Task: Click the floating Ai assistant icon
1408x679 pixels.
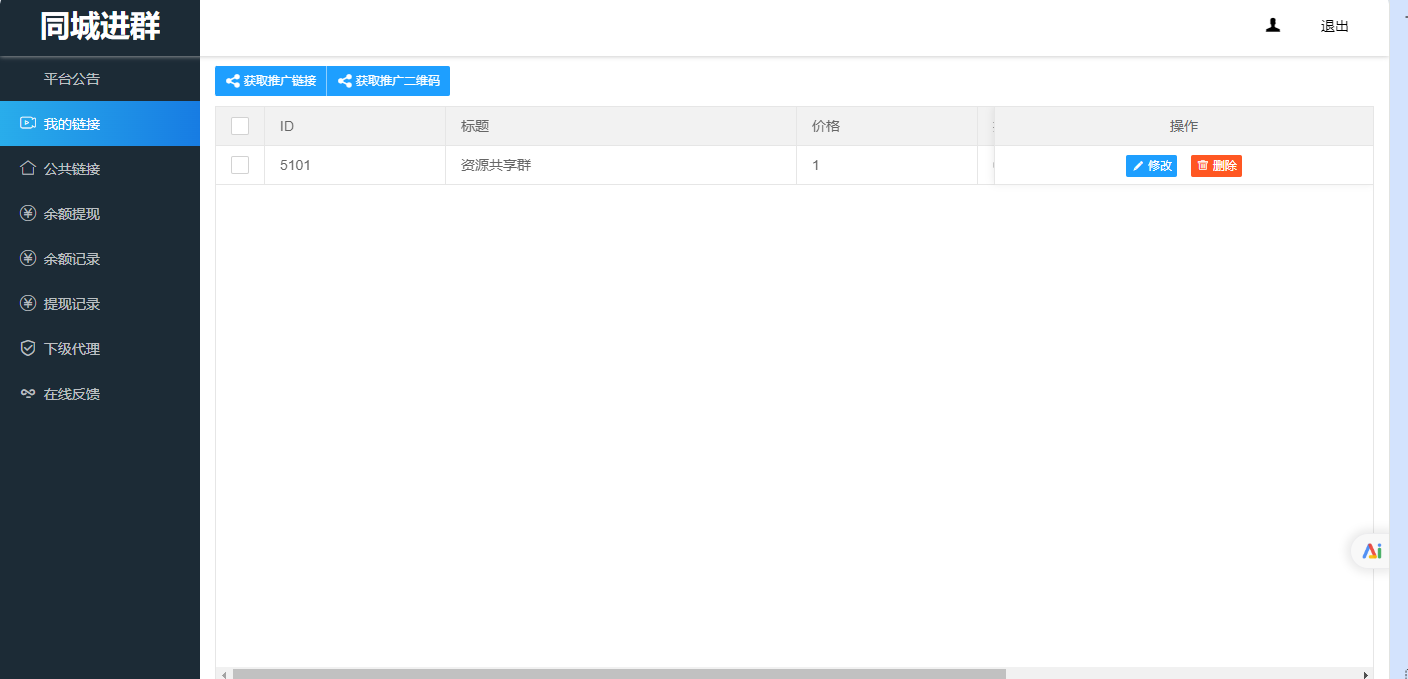Action: 1371,550
